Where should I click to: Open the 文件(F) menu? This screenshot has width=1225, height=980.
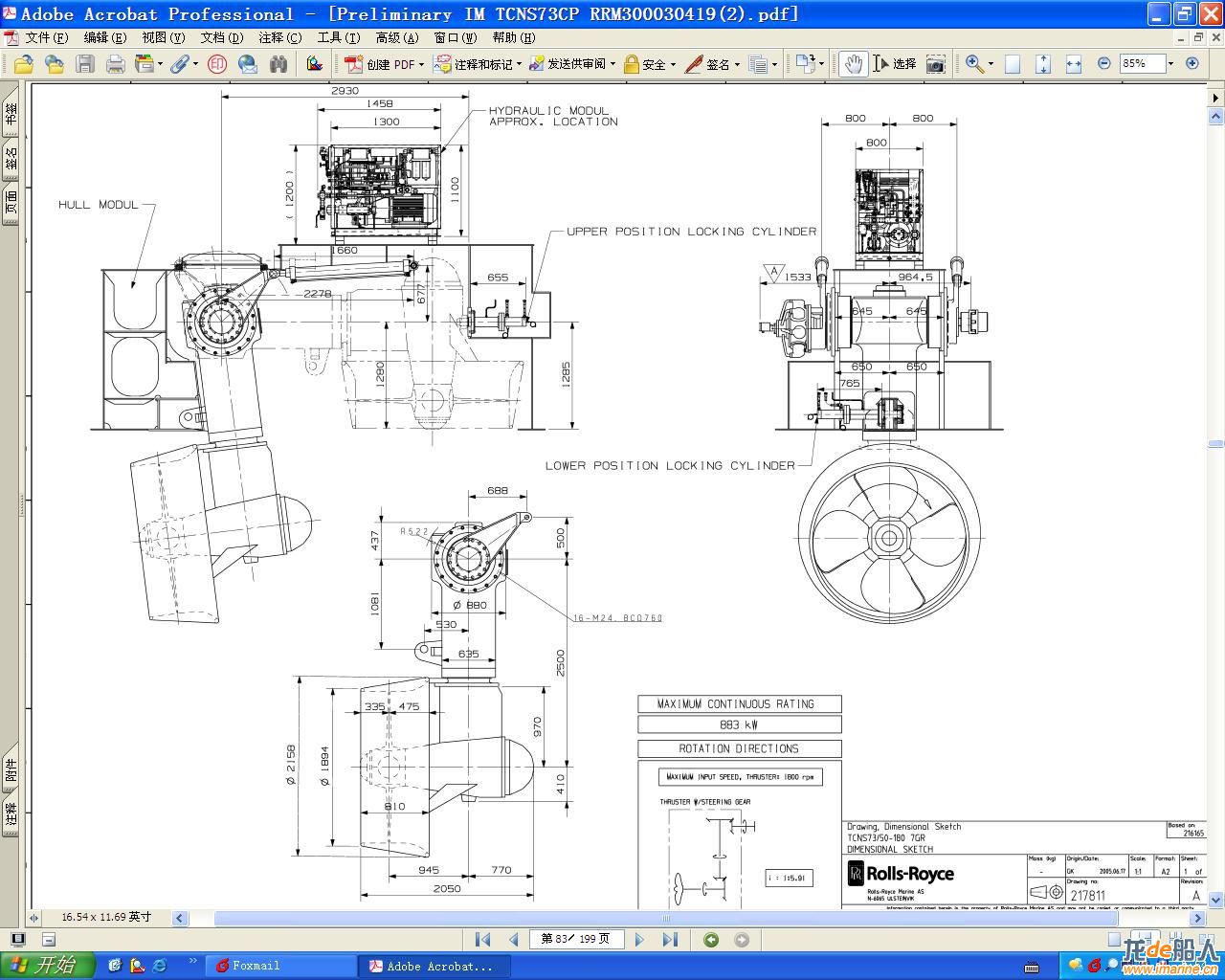pyautogui.click(x=47, y=37)
